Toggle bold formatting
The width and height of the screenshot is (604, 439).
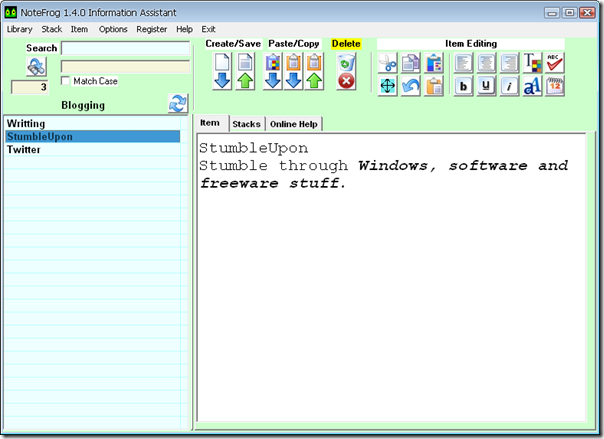tap(463, 86)
